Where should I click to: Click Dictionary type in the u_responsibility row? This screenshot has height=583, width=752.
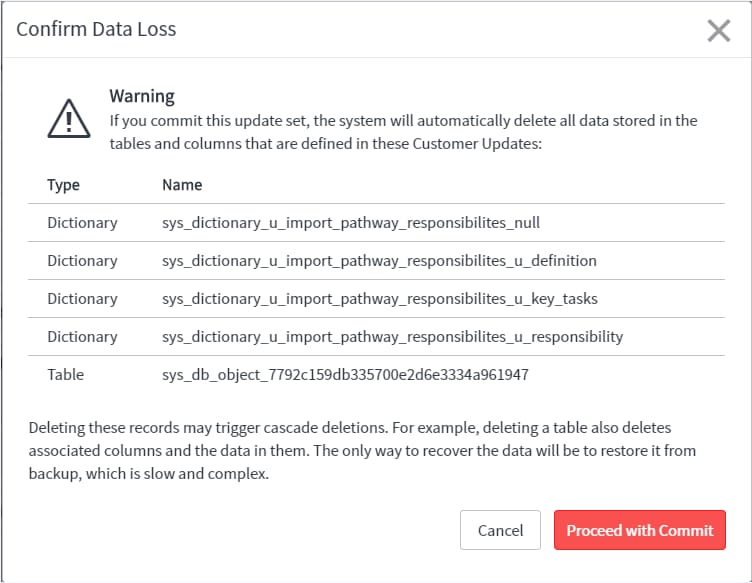pyautogui.click(x=82, y=337)
